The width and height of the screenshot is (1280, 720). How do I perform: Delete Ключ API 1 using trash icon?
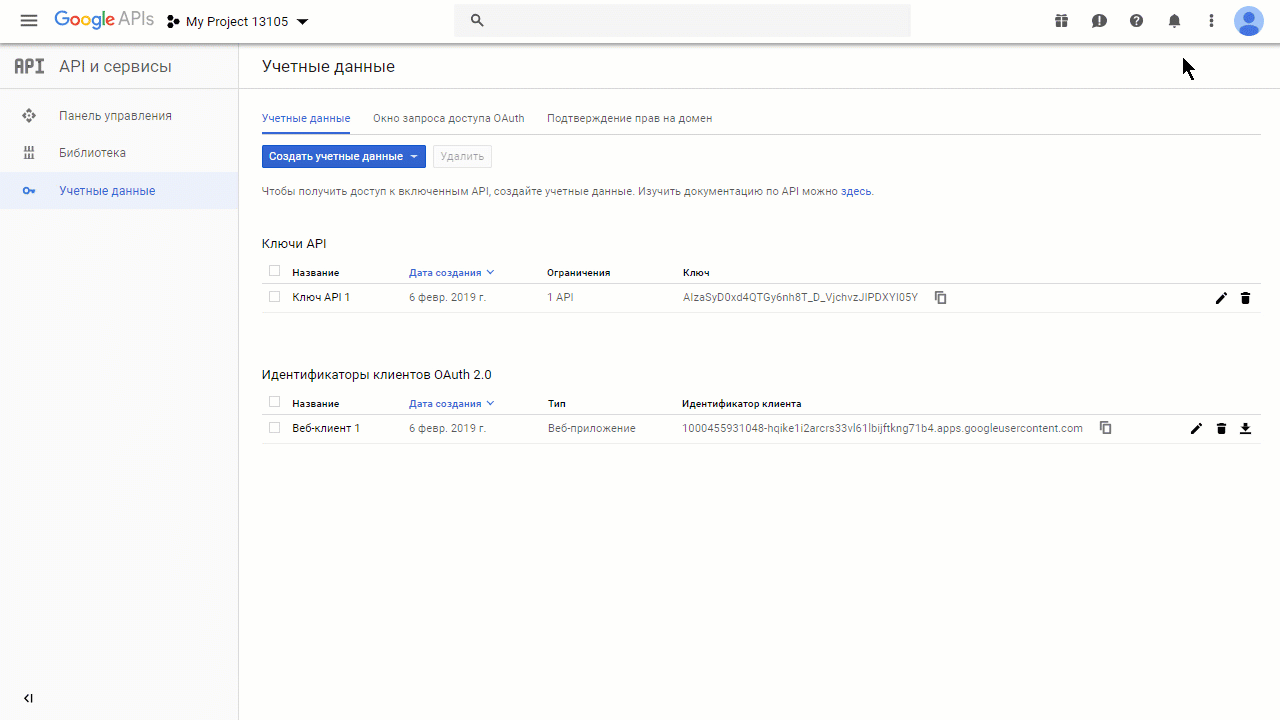(x=1245, y=298)
